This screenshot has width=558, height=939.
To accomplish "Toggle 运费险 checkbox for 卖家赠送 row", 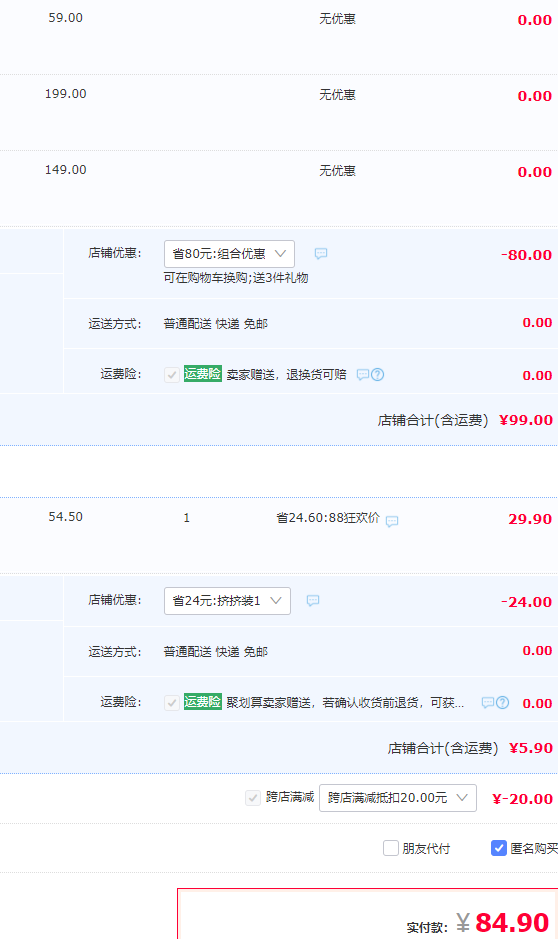I will click(x=172, y=375).
